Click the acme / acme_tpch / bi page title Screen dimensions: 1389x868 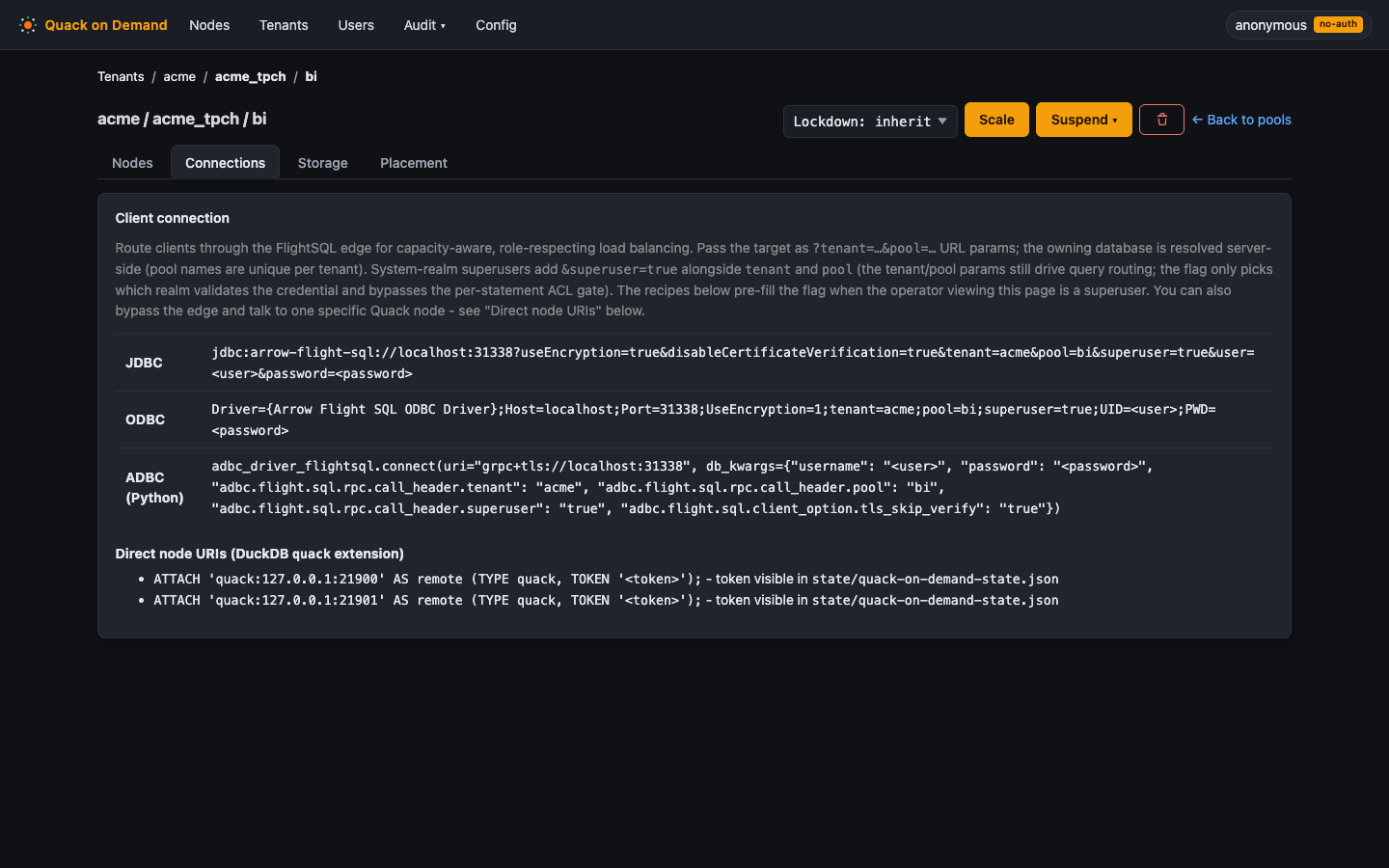coord(181,119)
